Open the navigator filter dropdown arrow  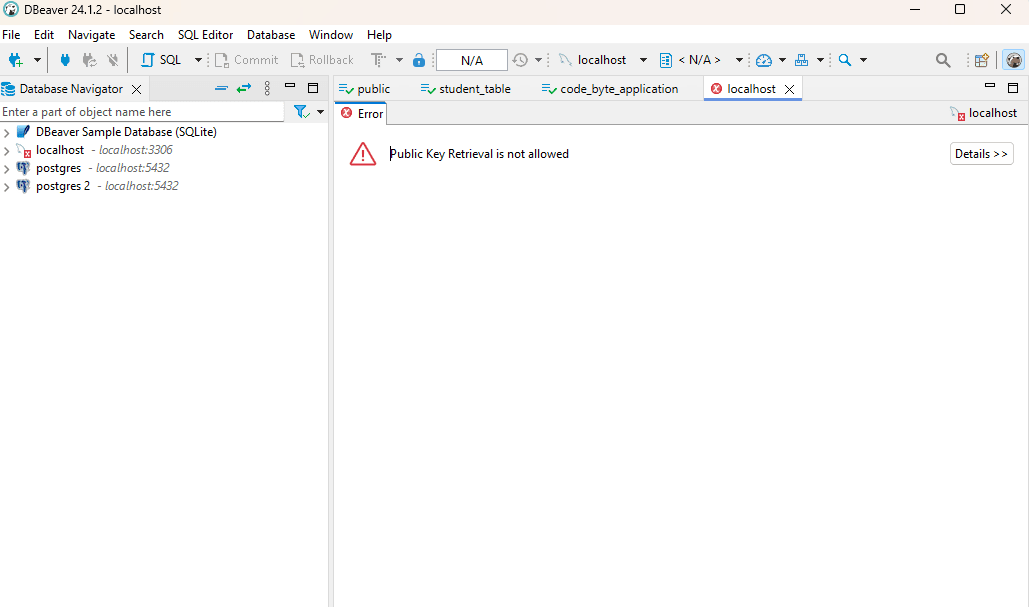click(x=320, y=112)
